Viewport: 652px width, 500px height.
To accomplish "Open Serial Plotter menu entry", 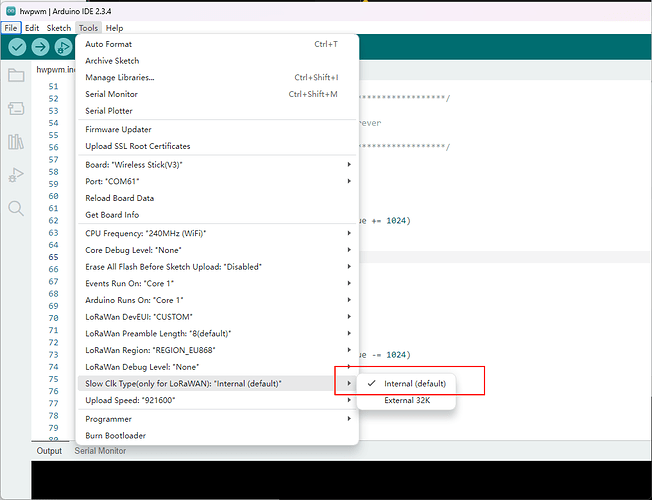I will [217, 111].
